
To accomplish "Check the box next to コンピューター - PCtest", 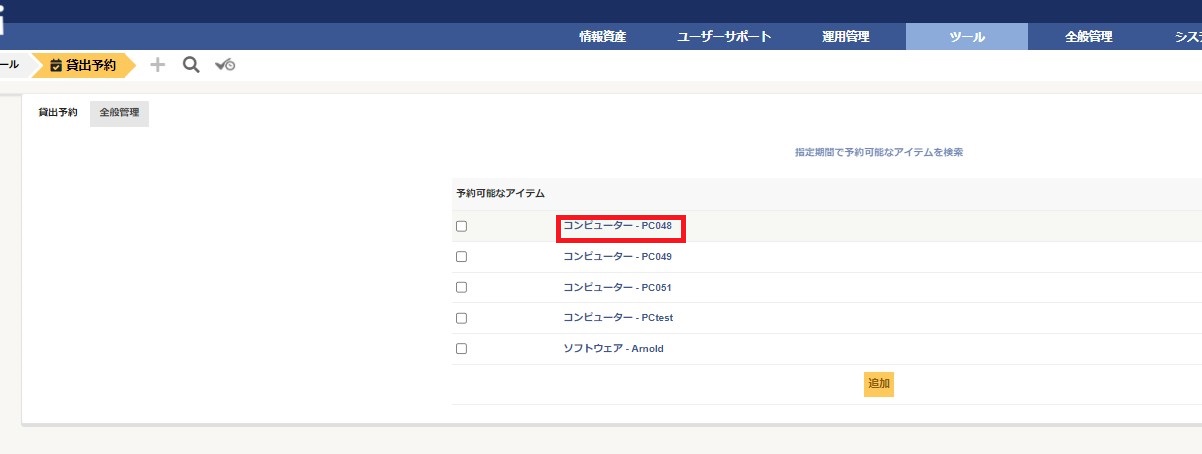I will [461, 318].
